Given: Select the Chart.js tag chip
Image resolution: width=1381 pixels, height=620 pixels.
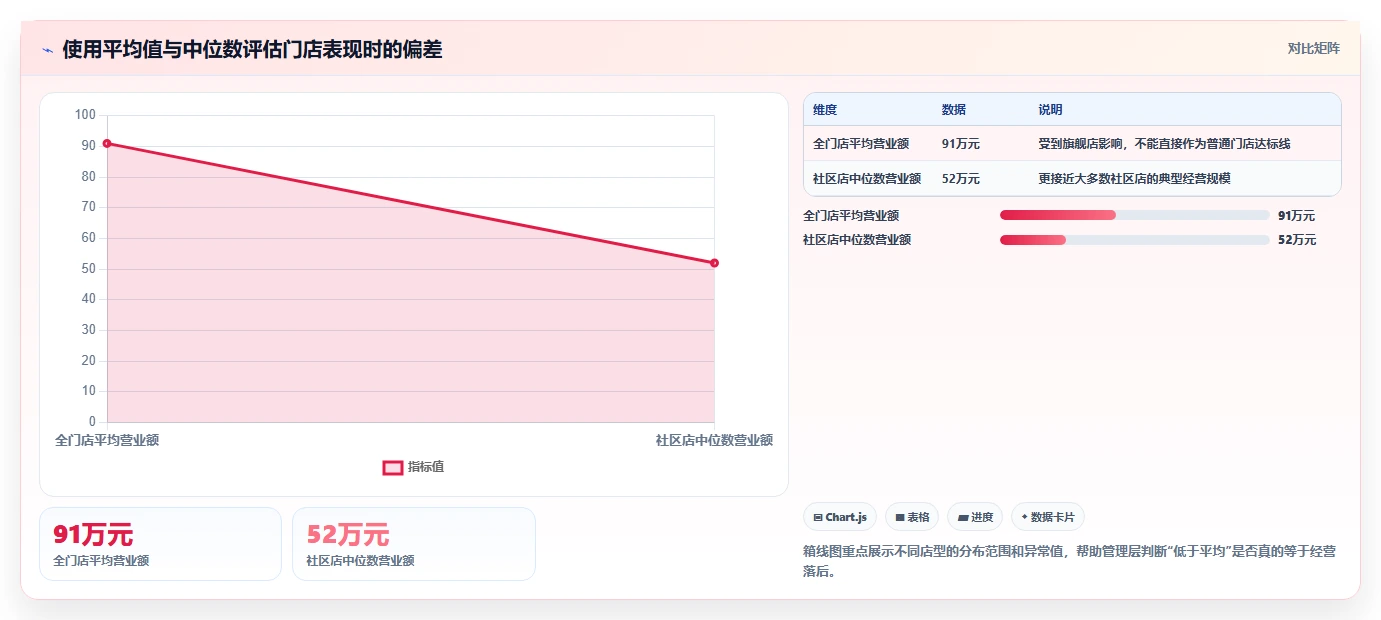Looking at the screenshot, I should [x=840, y=517].
